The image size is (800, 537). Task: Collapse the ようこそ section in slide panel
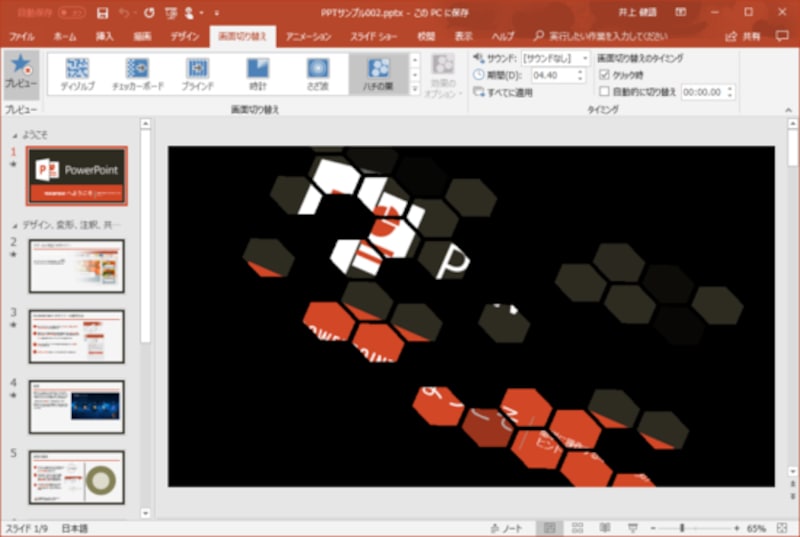pos(15,136)
